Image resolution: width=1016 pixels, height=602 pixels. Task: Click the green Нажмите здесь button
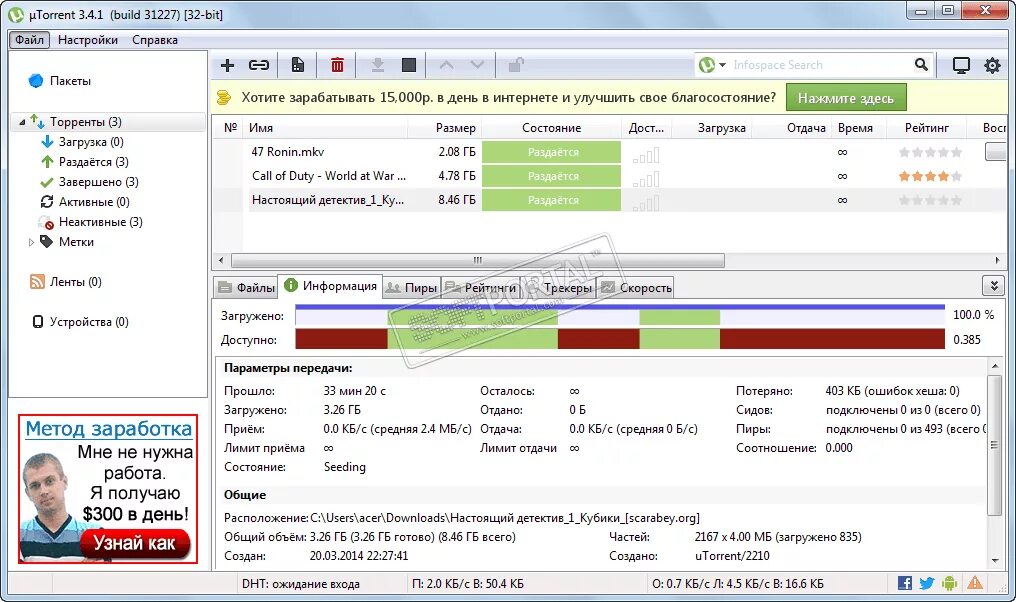click(x=846, y=98)
